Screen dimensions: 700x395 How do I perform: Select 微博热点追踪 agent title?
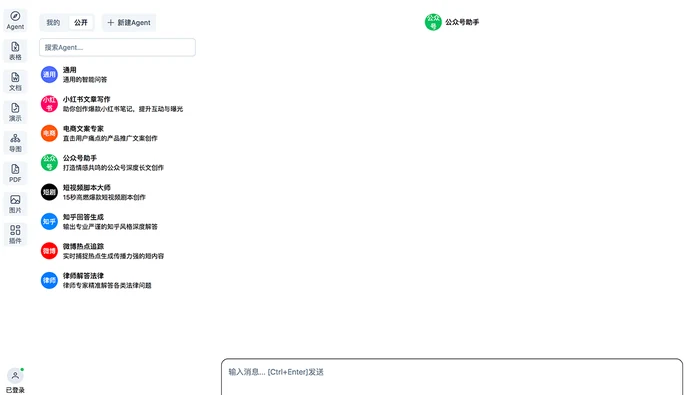(x=83, y=247)
